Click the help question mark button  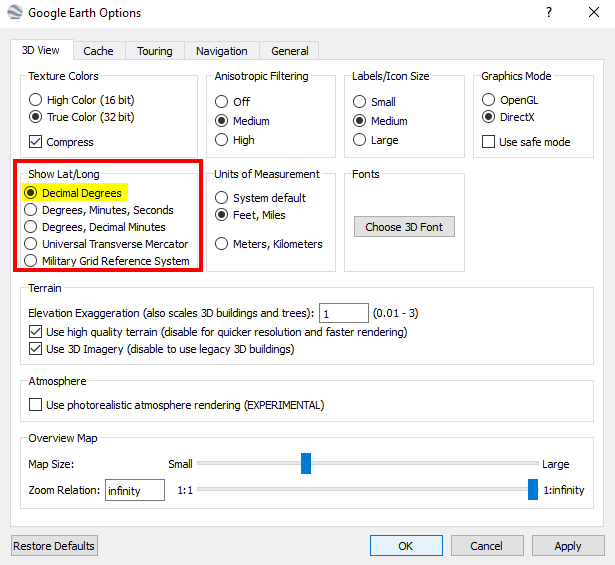(549, 12)
